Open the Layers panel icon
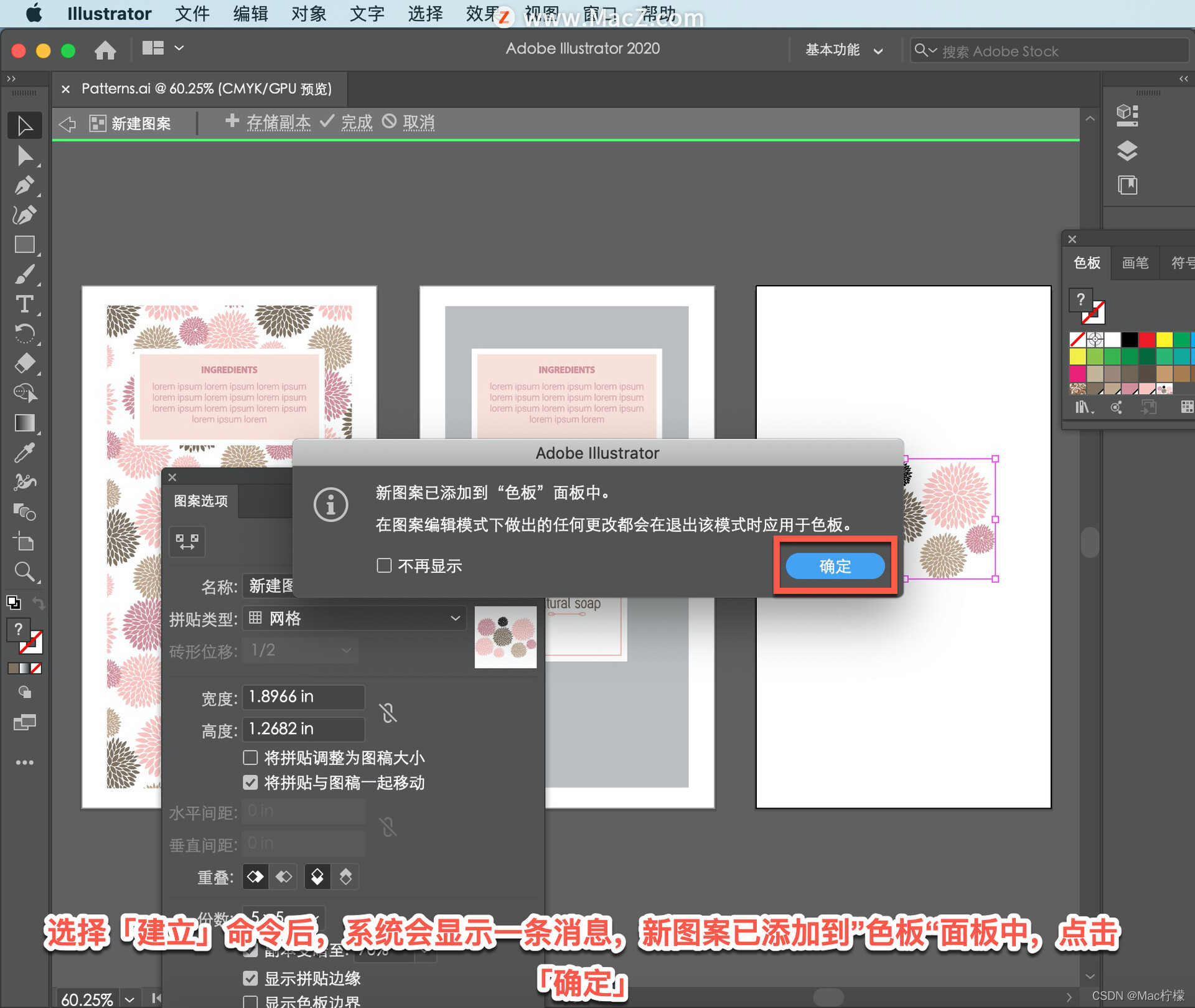Viewport: 1195px width, 1008px height. pyautogui.click(x=1127, y=151)
